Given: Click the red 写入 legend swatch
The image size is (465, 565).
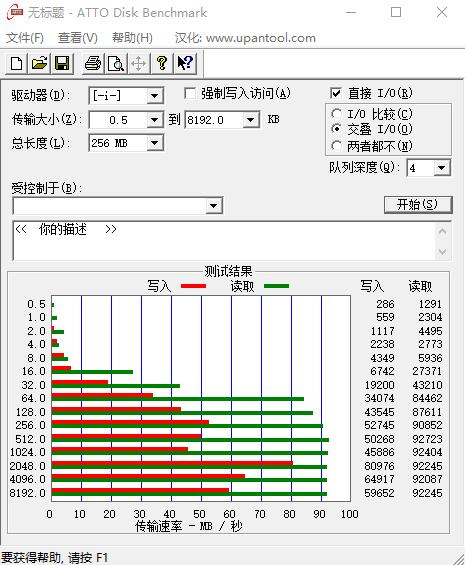Looking at the screenshot, I should [194, 286].
